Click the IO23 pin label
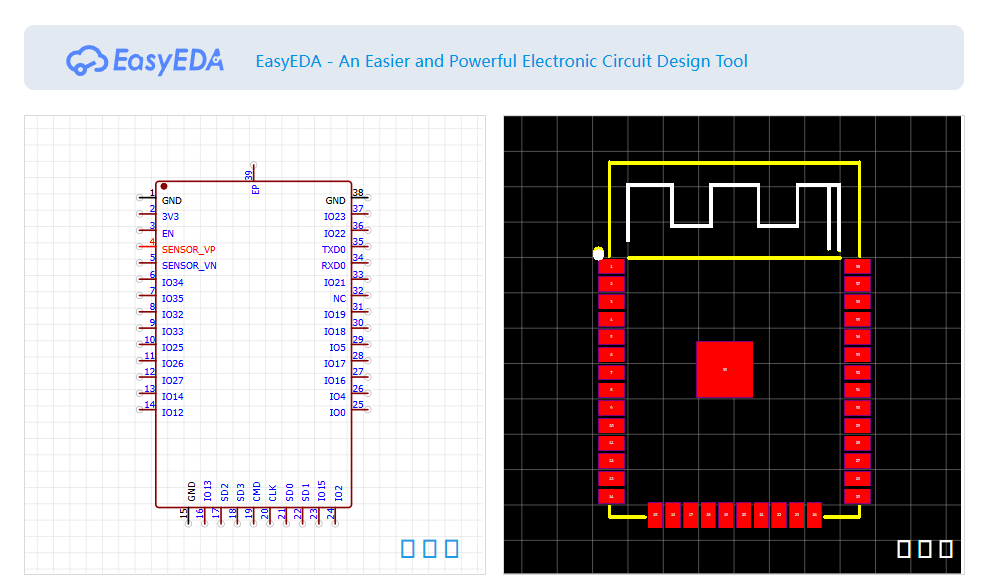This screenshot has height=586, width=982. (x=334, y=217)
